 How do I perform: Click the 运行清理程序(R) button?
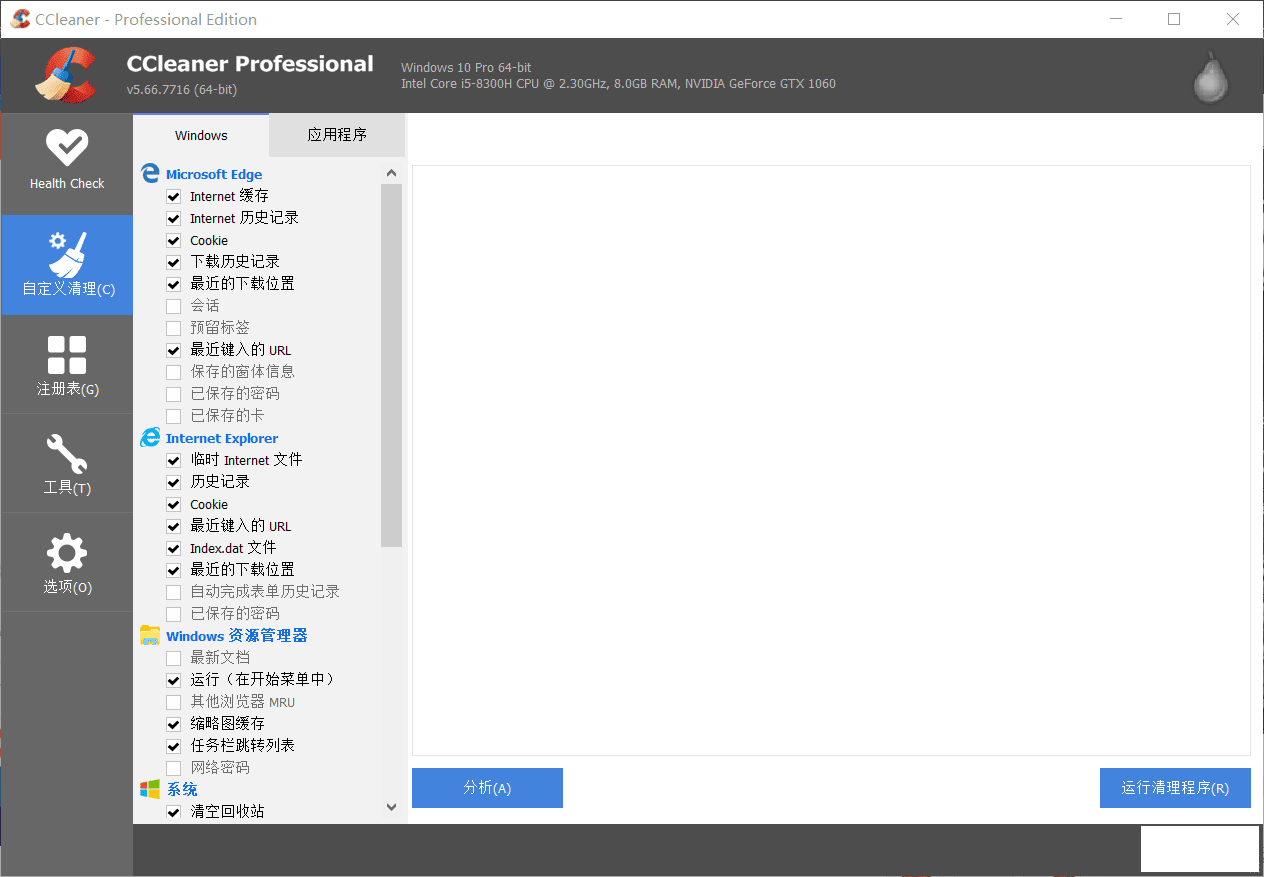pyautogui.click(x=1175, y=788)
